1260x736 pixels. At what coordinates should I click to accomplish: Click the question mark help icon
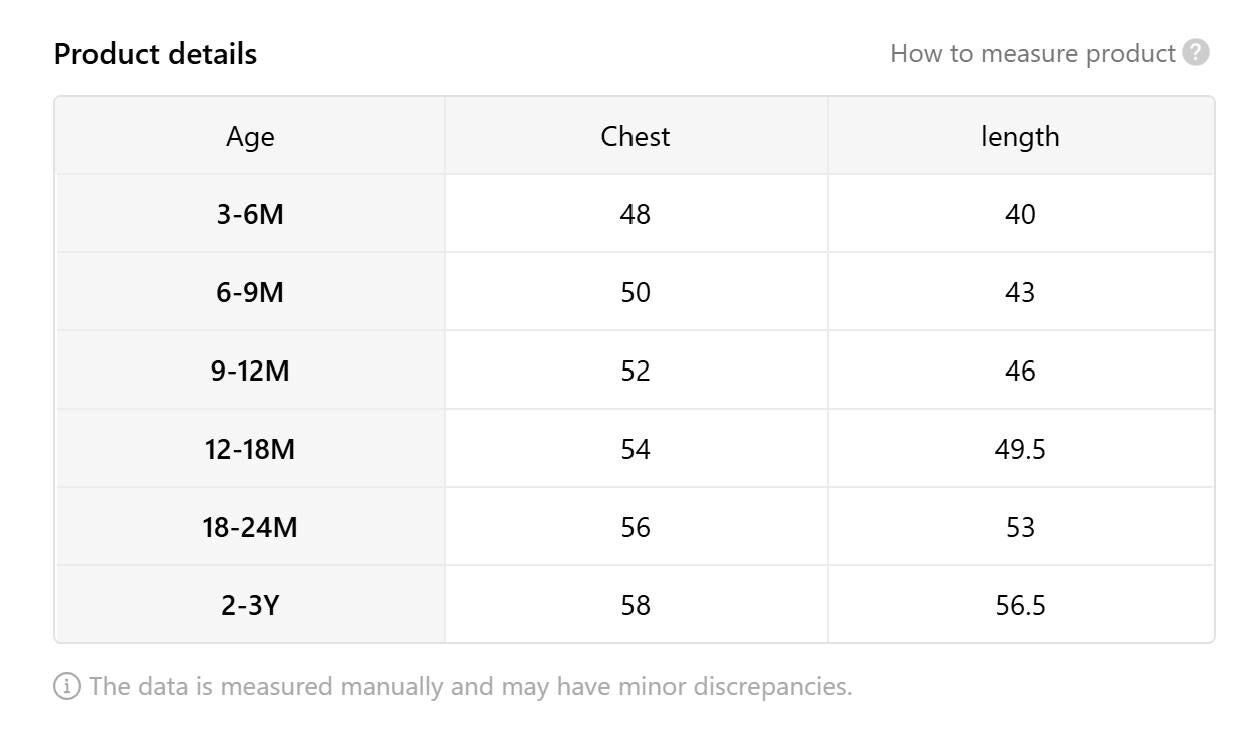click(1196, 53)
